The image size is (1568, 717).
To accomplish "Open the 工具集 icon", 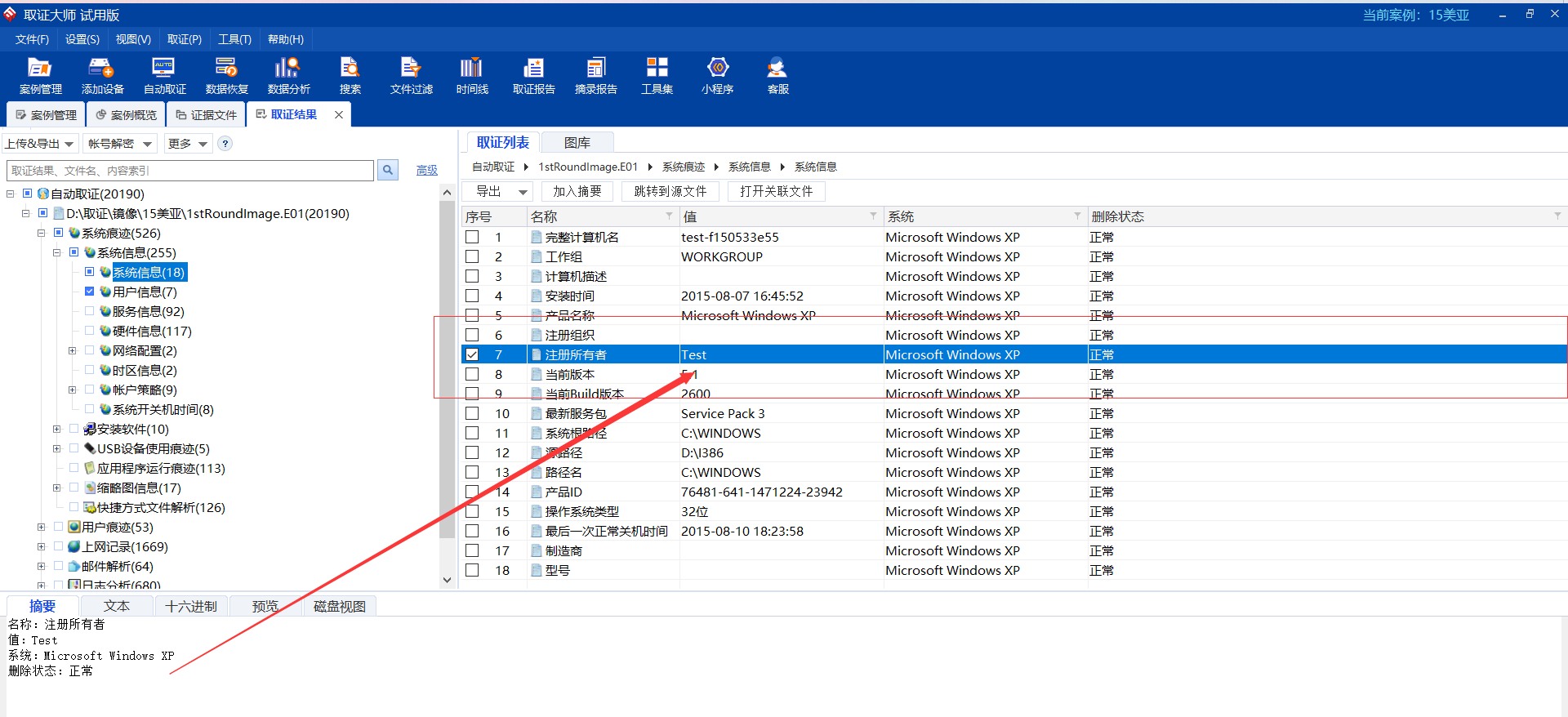I will [657, 76].
